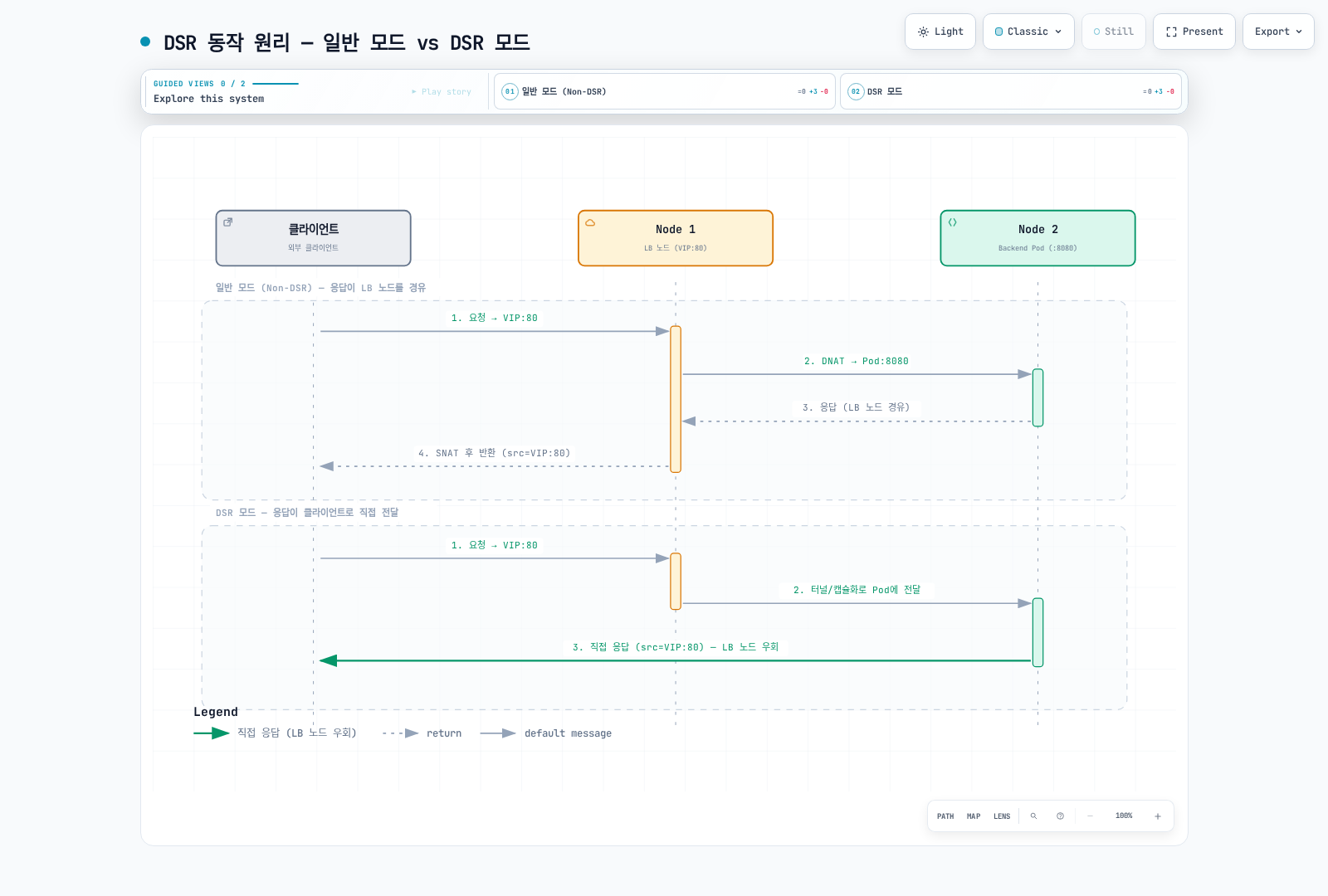Select the DSR 모드 guided view
The image size is (1328, 896).
click(x=1010, y=91)
